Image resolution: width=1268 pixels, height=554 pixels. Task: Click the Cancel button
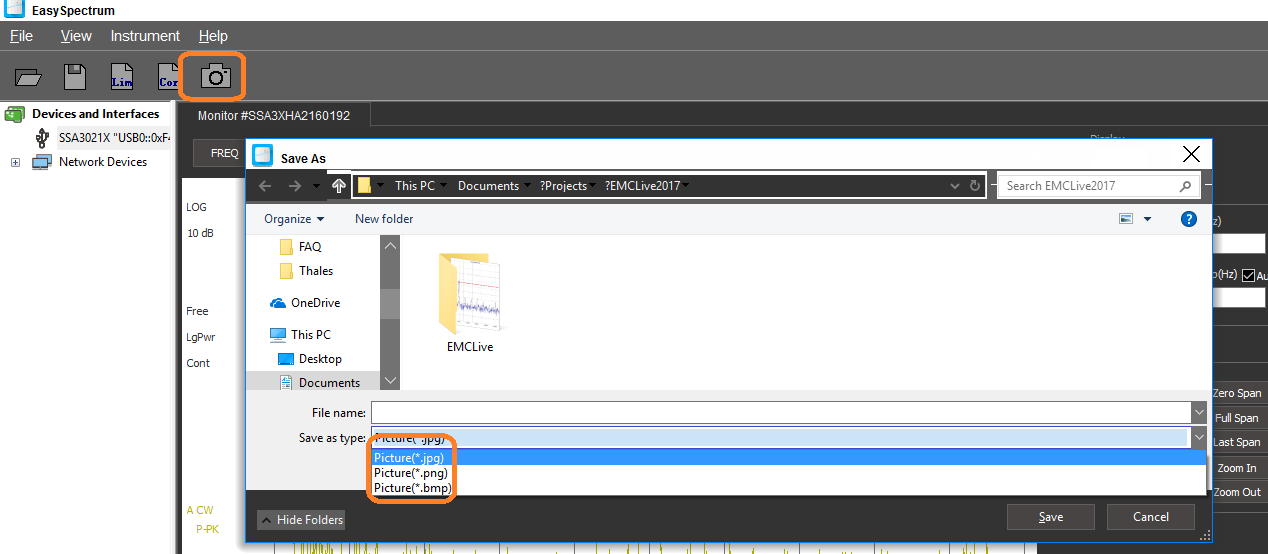click(1150, 517)
